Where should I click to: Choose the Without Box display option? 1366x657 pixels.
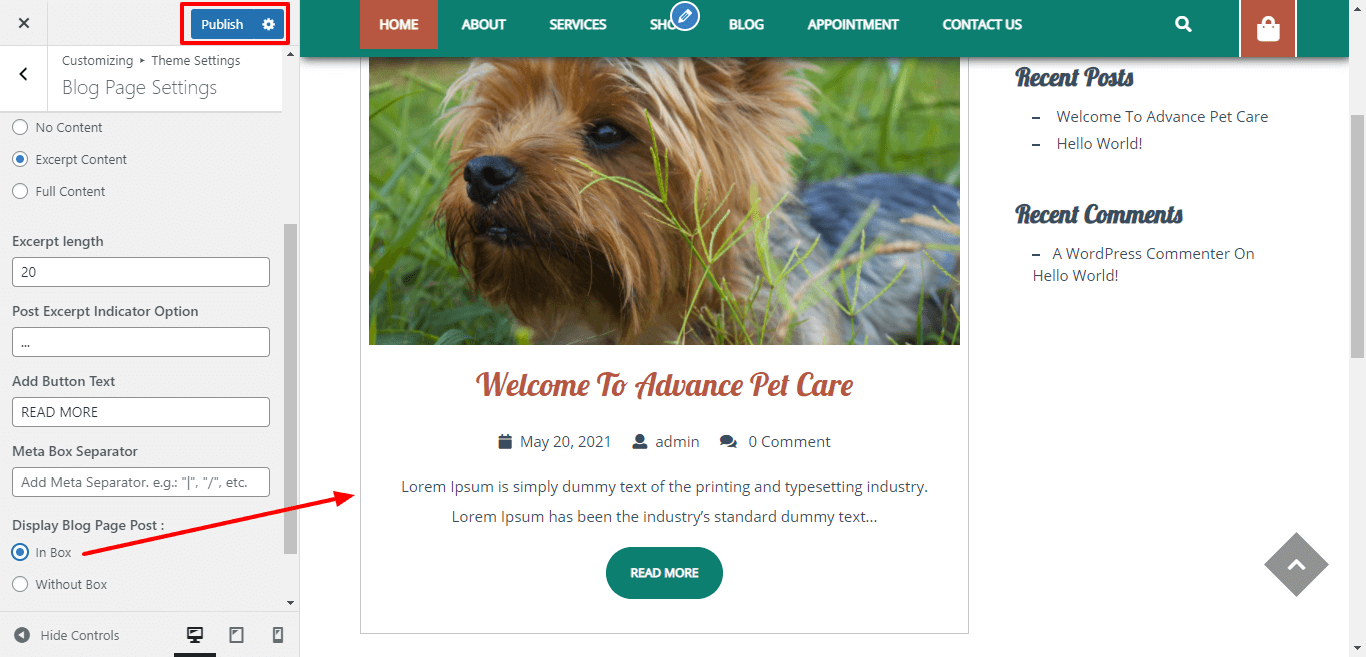click(20, 584)
